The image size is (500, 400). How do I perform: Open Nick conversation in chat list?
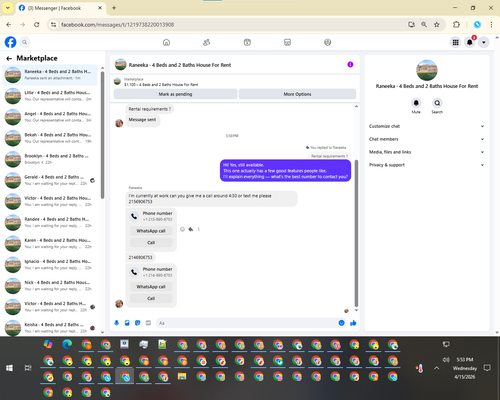tap(50, 286)
